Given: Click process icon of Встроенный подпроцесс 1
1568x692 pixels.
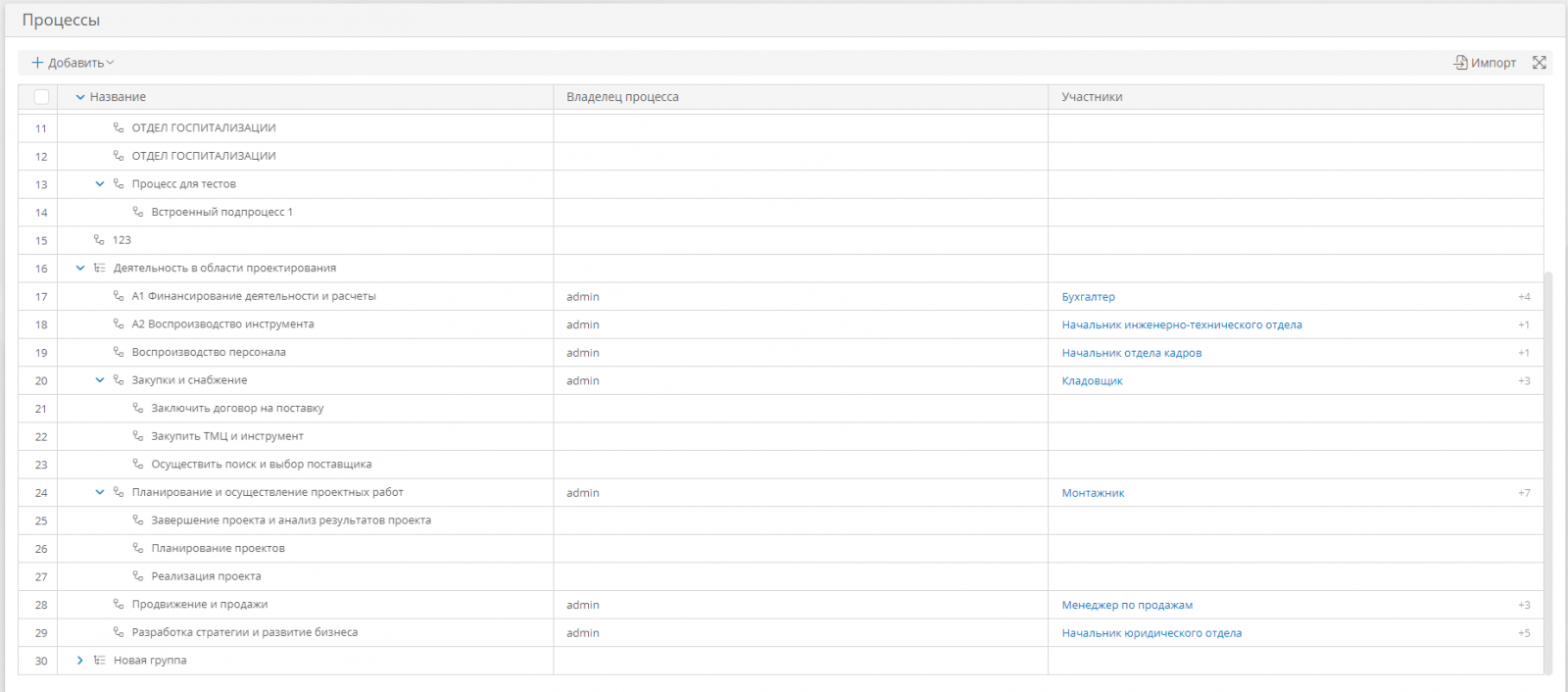Looking at the screenshot, I should (x=138, y=212).
